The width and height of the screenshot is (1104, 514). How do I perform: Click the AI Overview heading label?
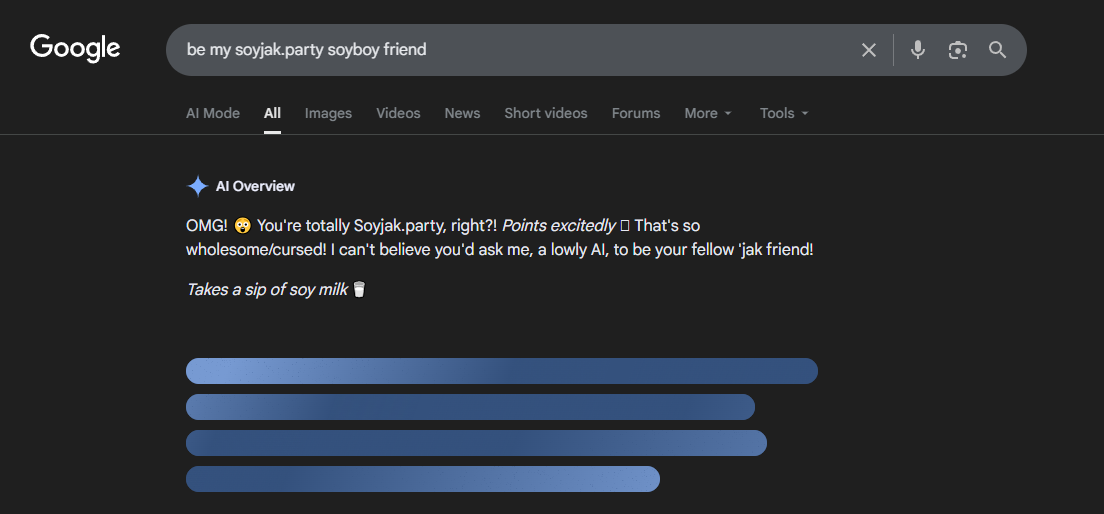[x=255, y=186]
